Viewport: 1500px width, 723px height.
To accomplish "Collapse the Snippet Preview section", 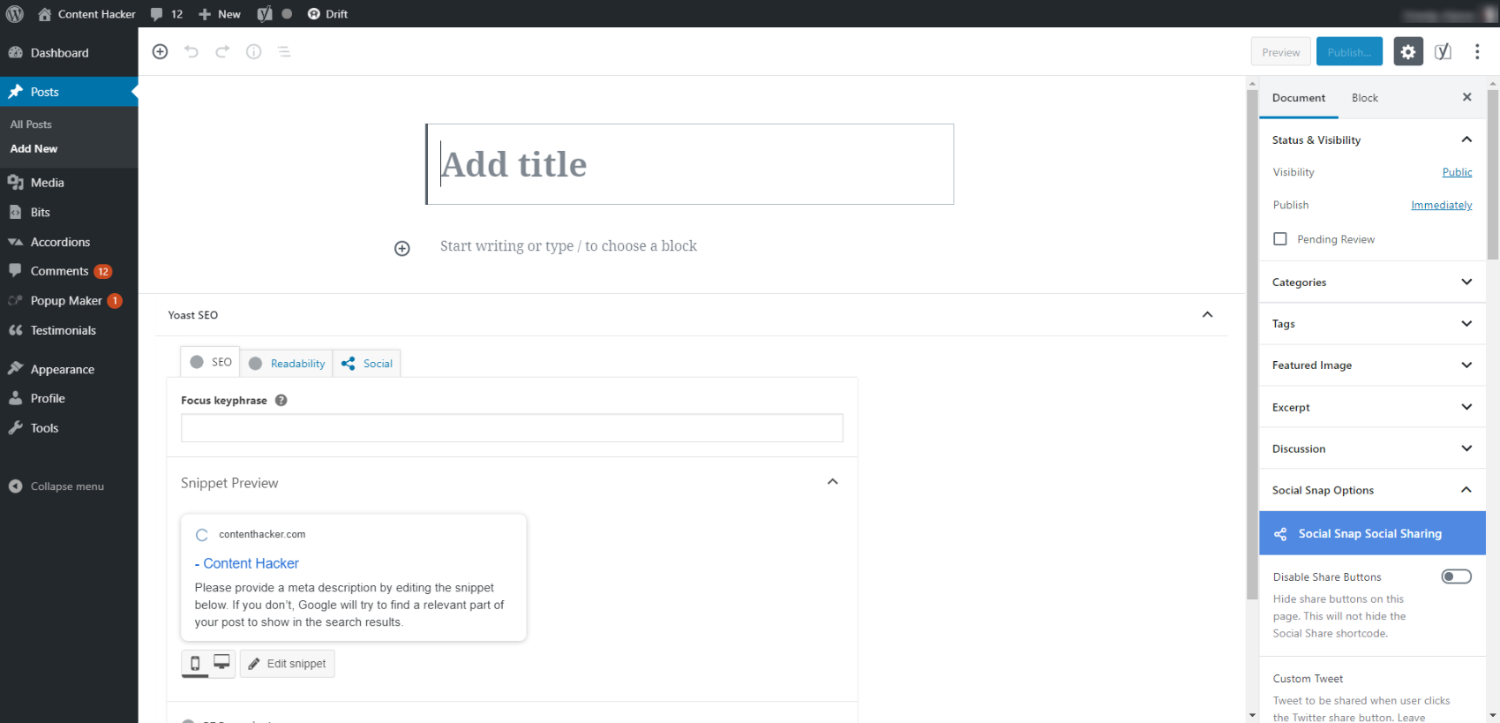I will point(832,482).
